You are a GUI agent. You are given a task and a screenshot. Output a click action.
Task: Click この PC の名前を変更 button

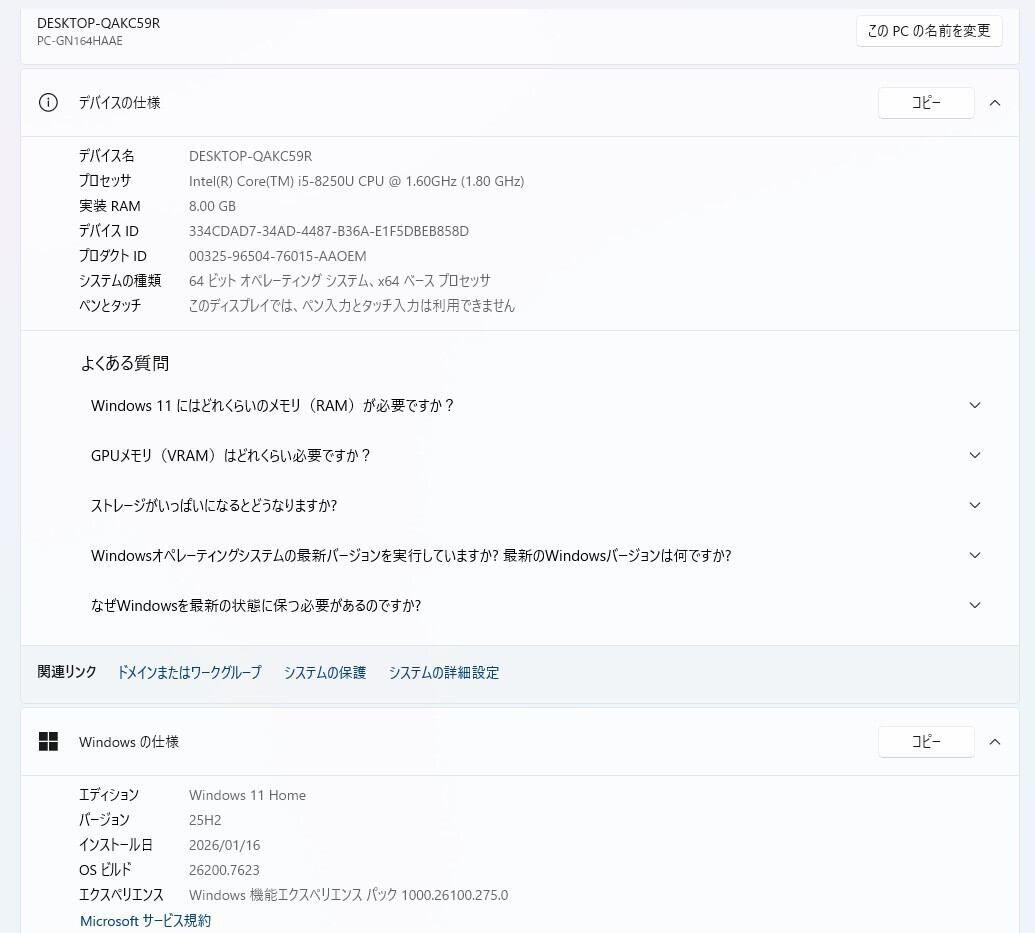tap(929, 31)
